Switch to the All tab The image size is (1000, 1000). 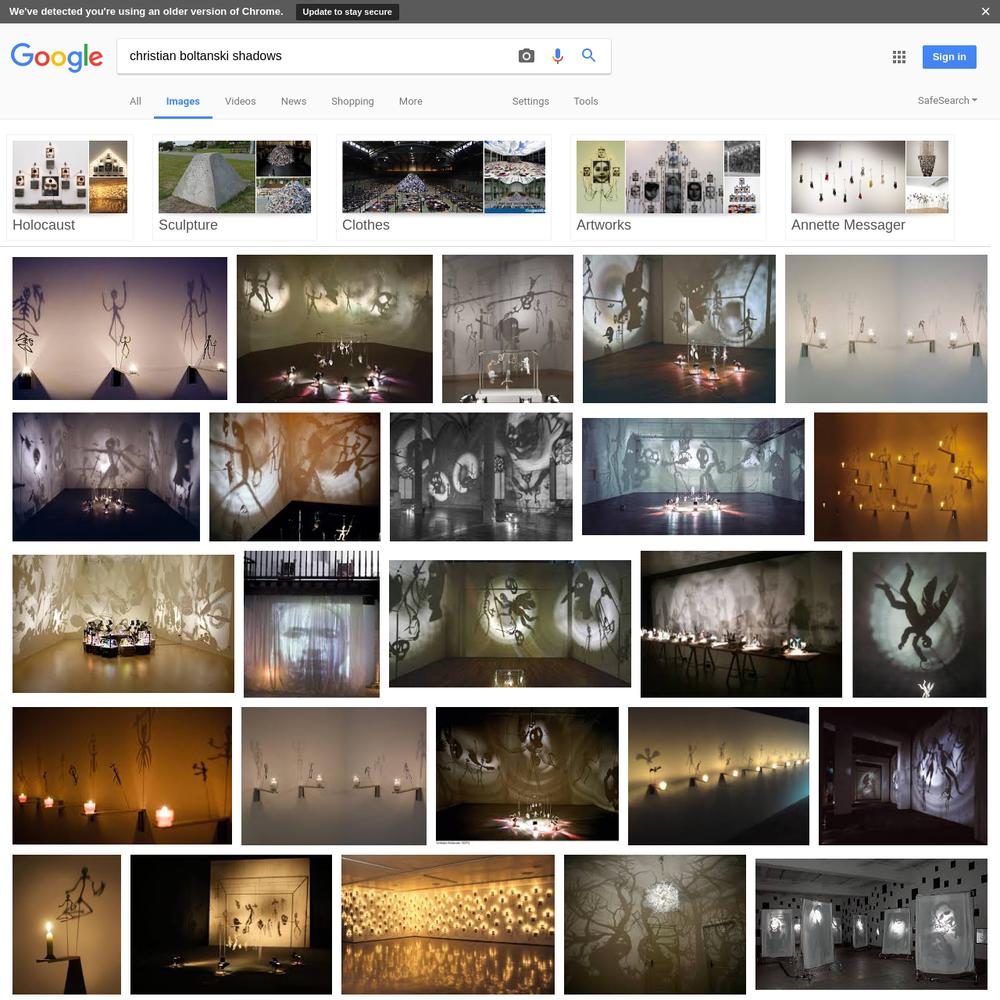point(135,101)
